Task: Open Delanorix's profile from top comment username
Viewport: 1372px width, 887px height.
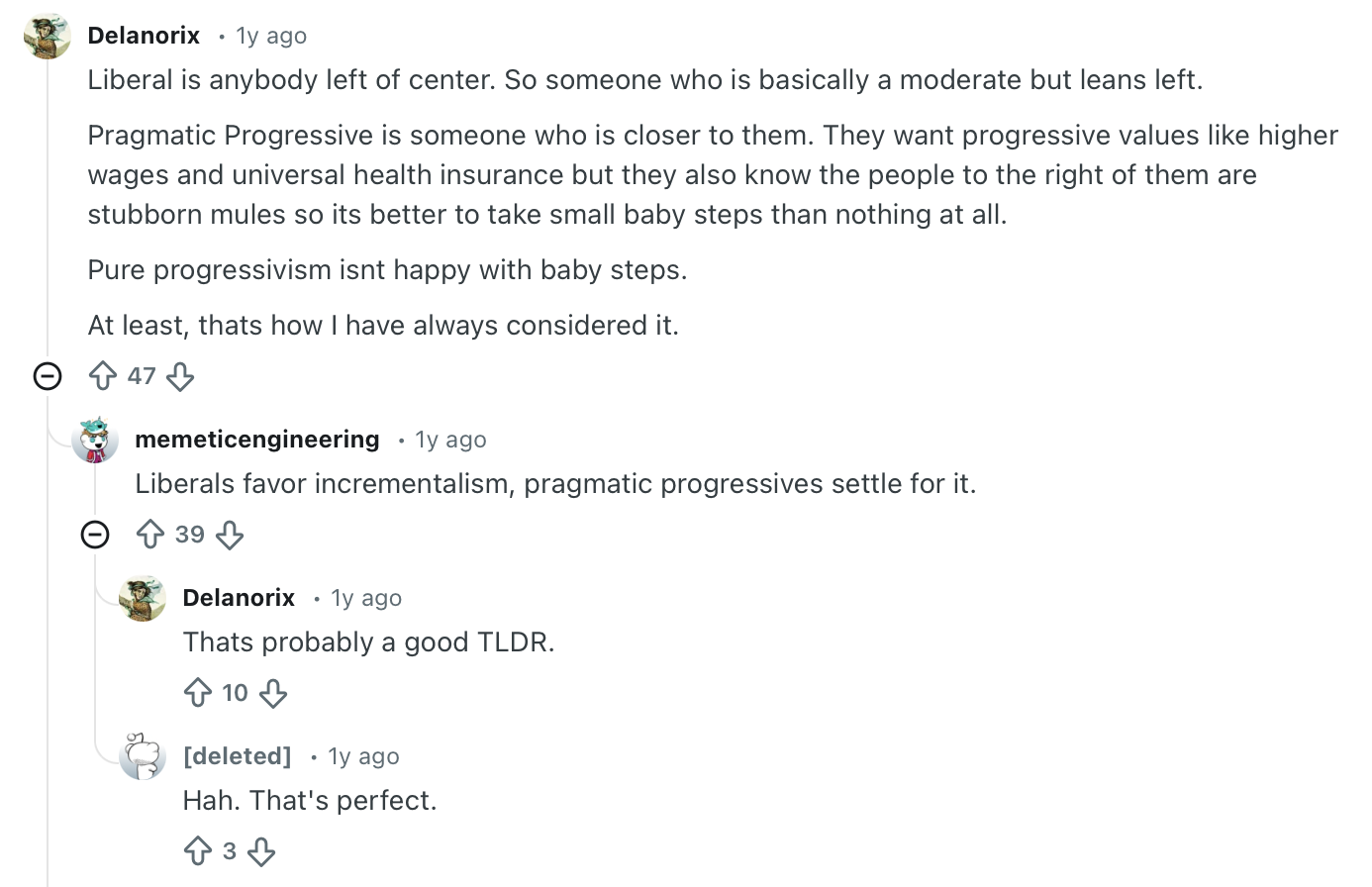Action: coord(144,36)
